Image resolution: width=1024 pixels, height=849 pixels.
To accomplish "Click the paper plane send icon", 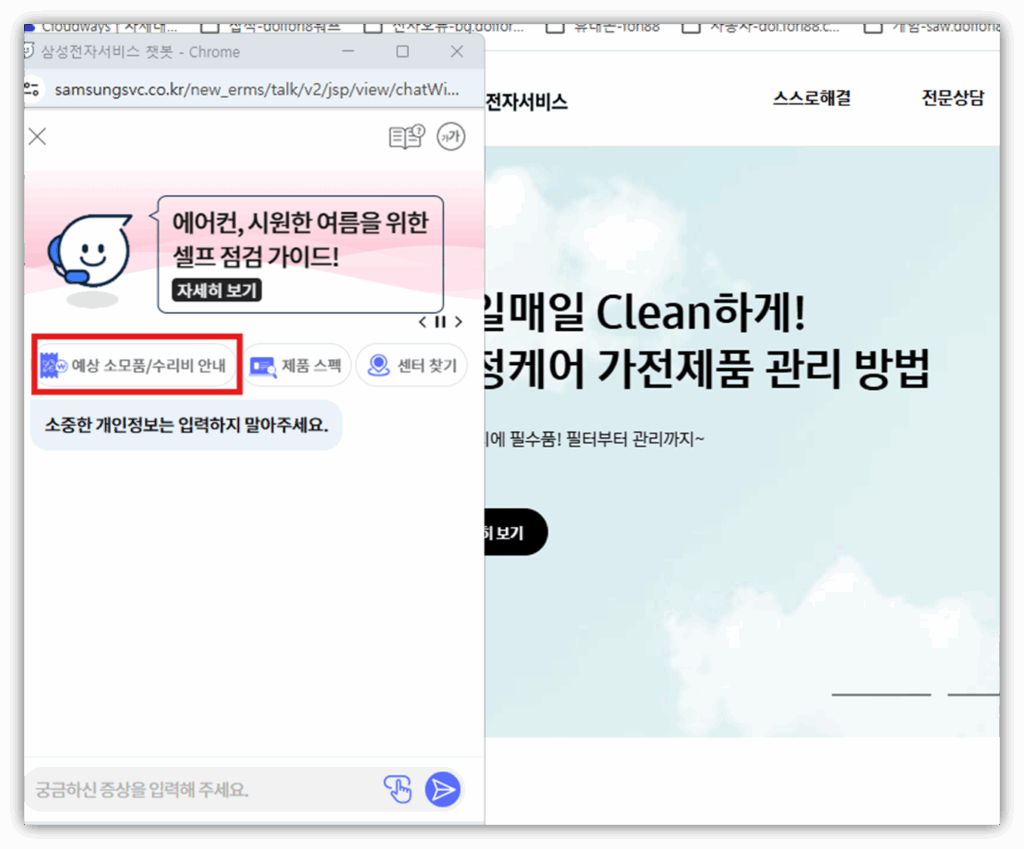I will coord(442,789).
